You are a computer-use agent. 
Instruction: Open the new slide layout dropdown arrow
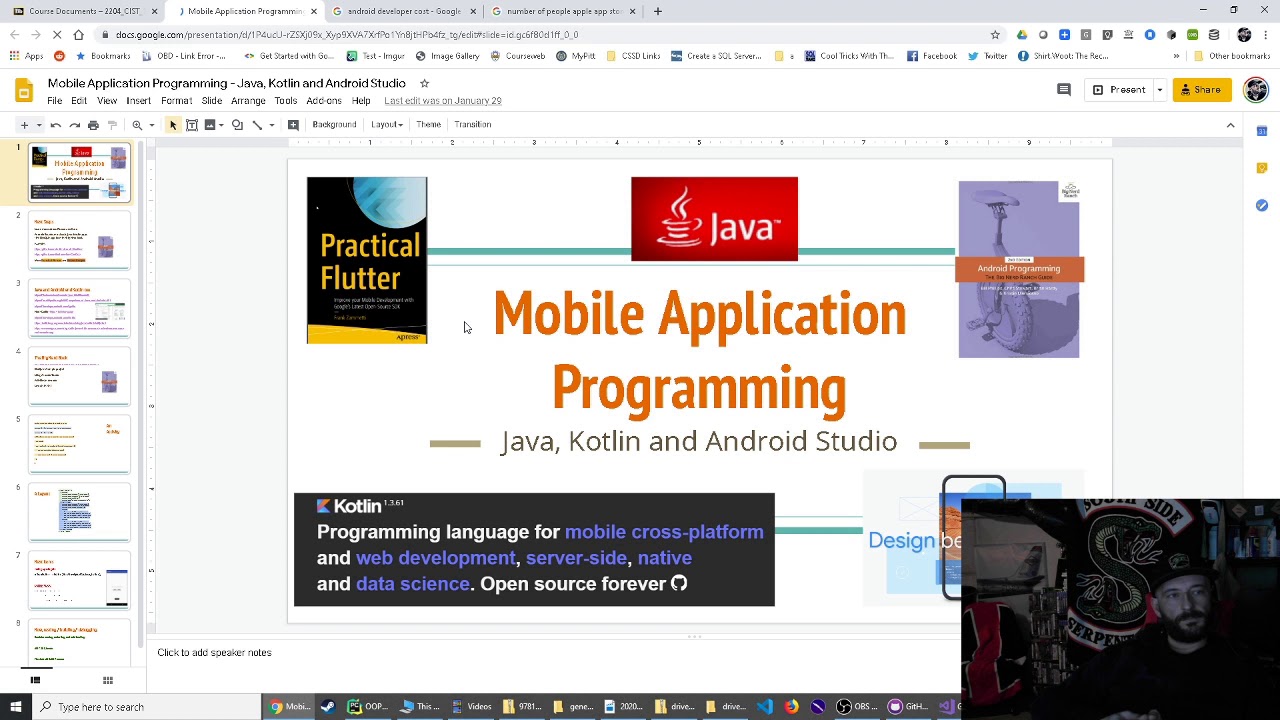click(38, 125)
